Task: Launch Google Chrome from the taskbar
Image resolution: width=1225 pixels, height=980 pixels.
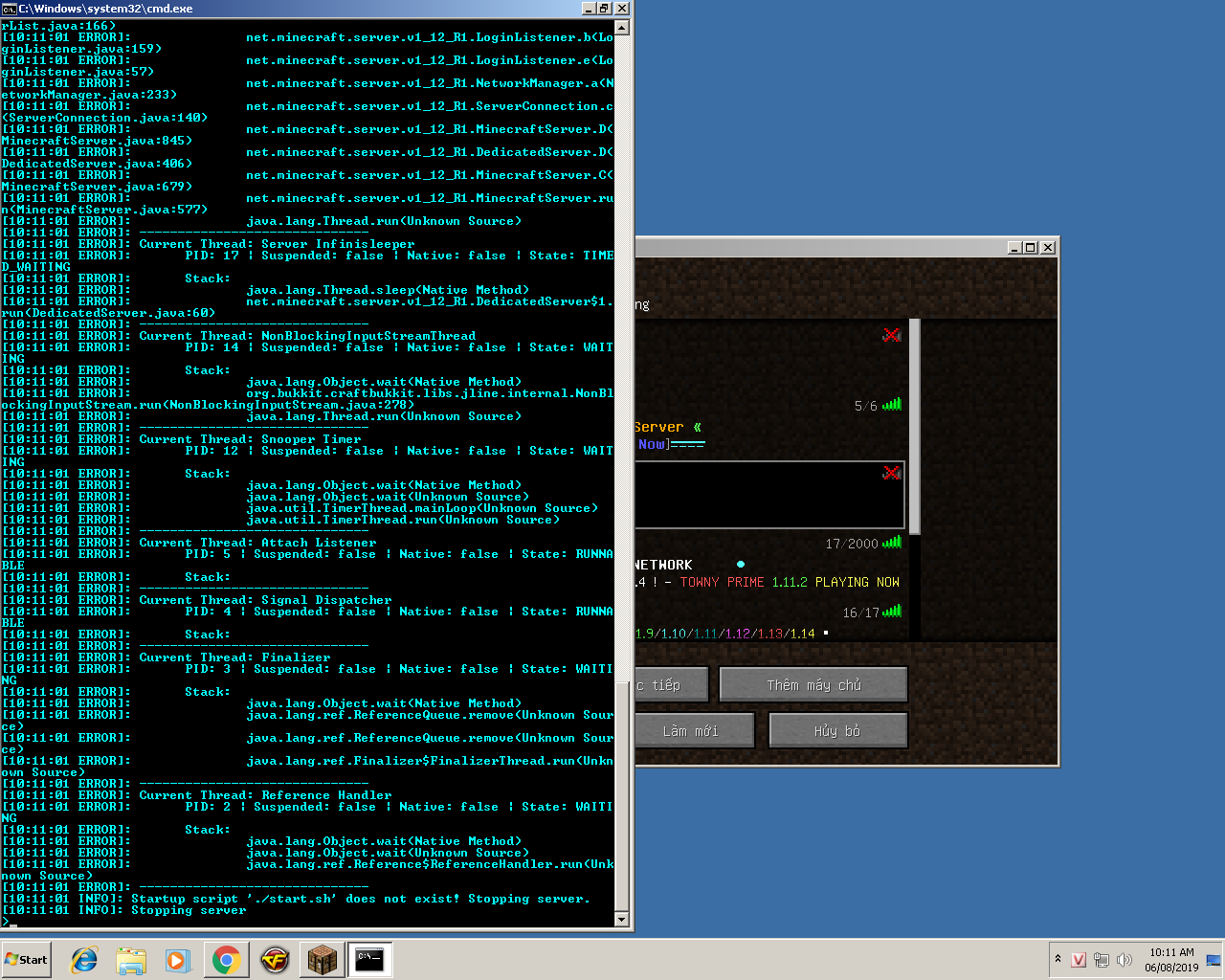Action: (226, 960)
